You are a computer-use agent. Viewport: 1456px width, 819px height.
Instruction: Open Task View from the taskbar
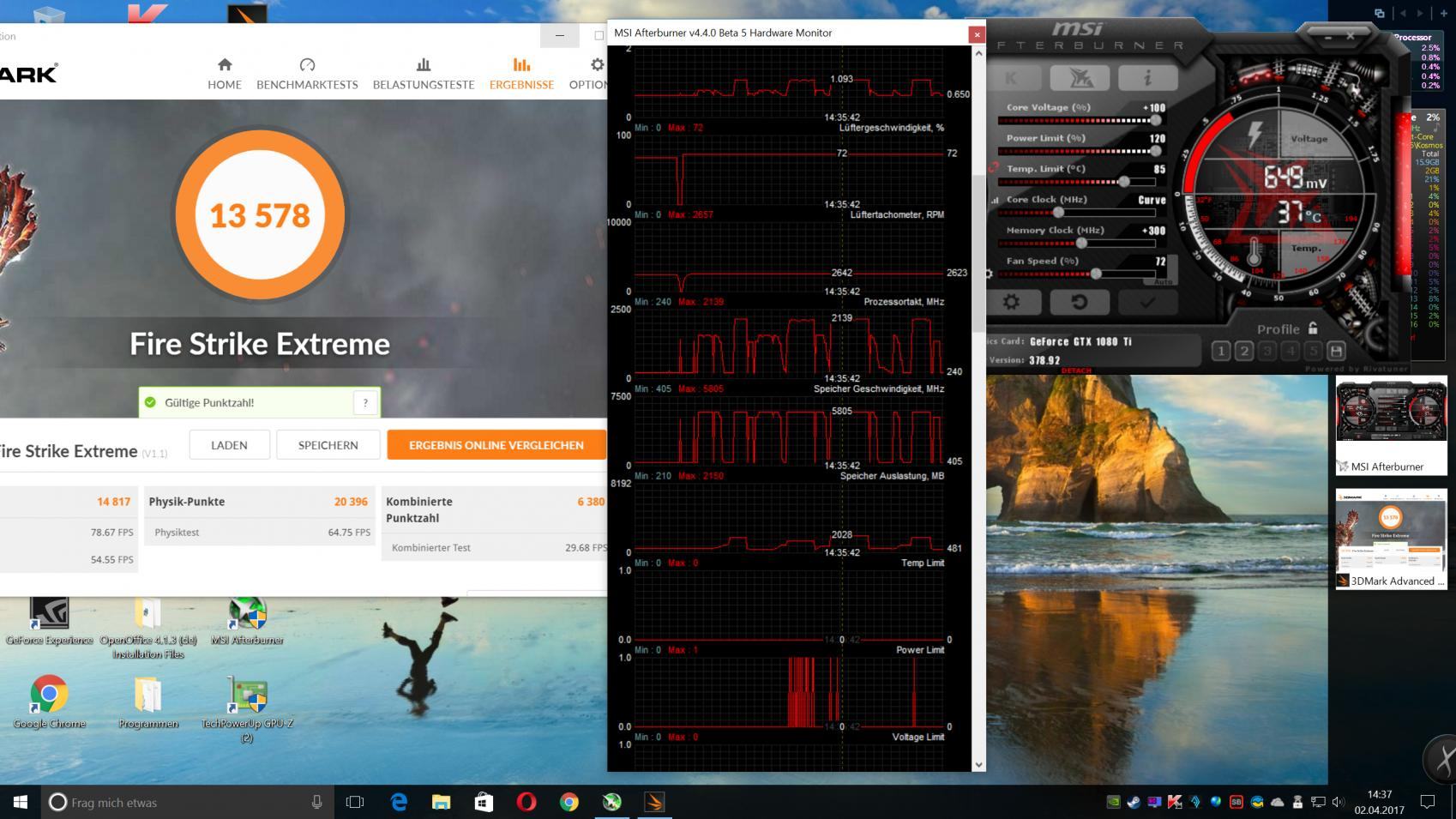(x=355, y=802)
